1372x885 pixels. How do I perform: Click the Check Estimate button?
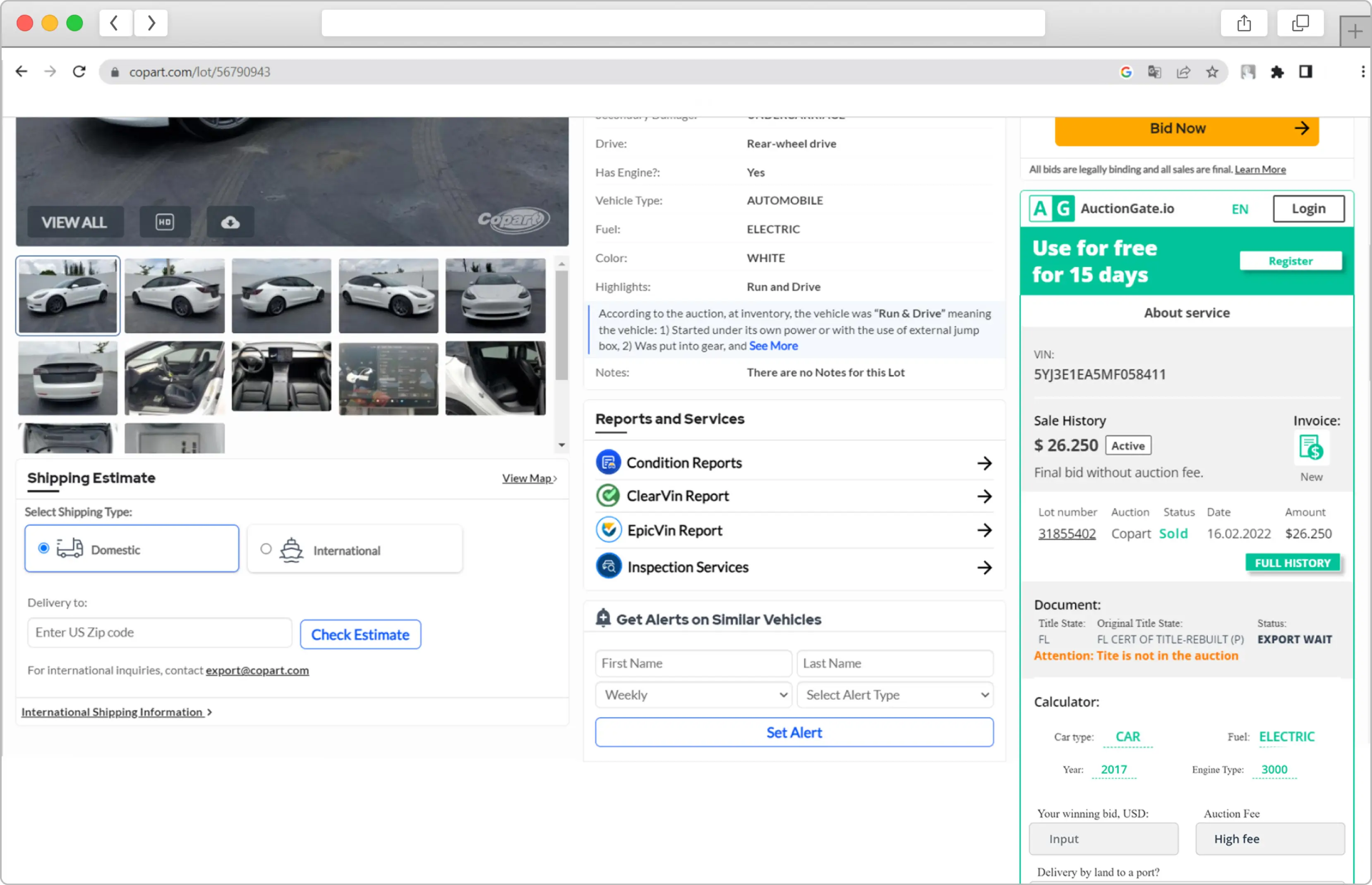[360, 634]
